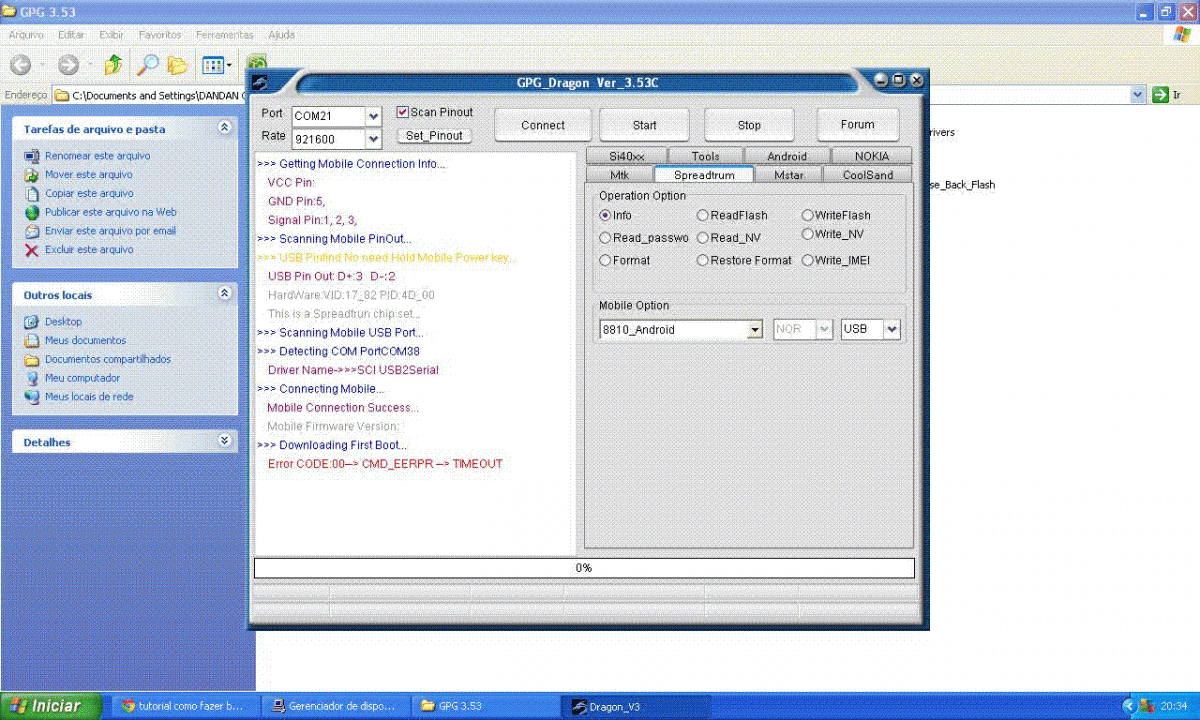Click the 0% progress bar
This screenshot has height=720, width=1200.
click(584, 568)
